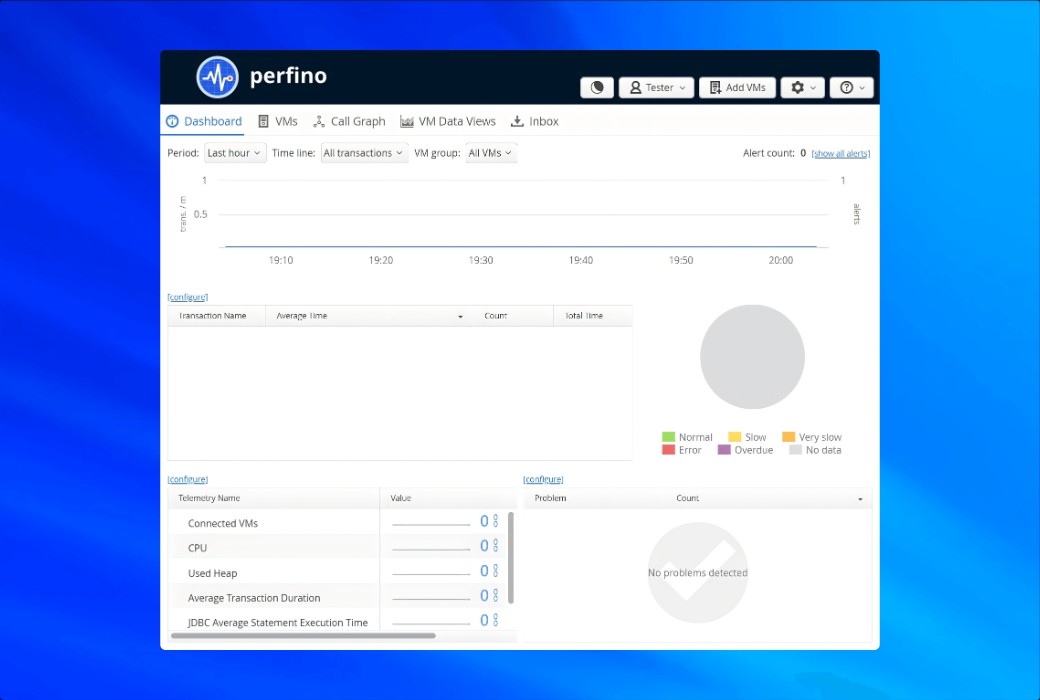Viewport: 1040px width, 700px height.
Task: Sort transactions by Count column header
Action: [x=513, y=316]
